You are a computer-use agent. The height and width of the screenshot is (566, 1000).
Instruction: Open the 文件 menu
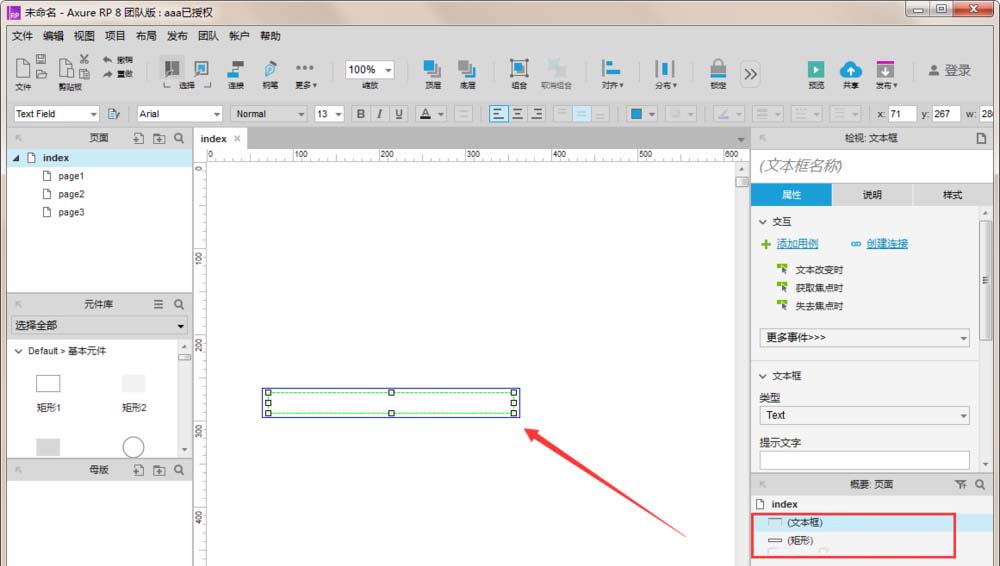(22, 36)
